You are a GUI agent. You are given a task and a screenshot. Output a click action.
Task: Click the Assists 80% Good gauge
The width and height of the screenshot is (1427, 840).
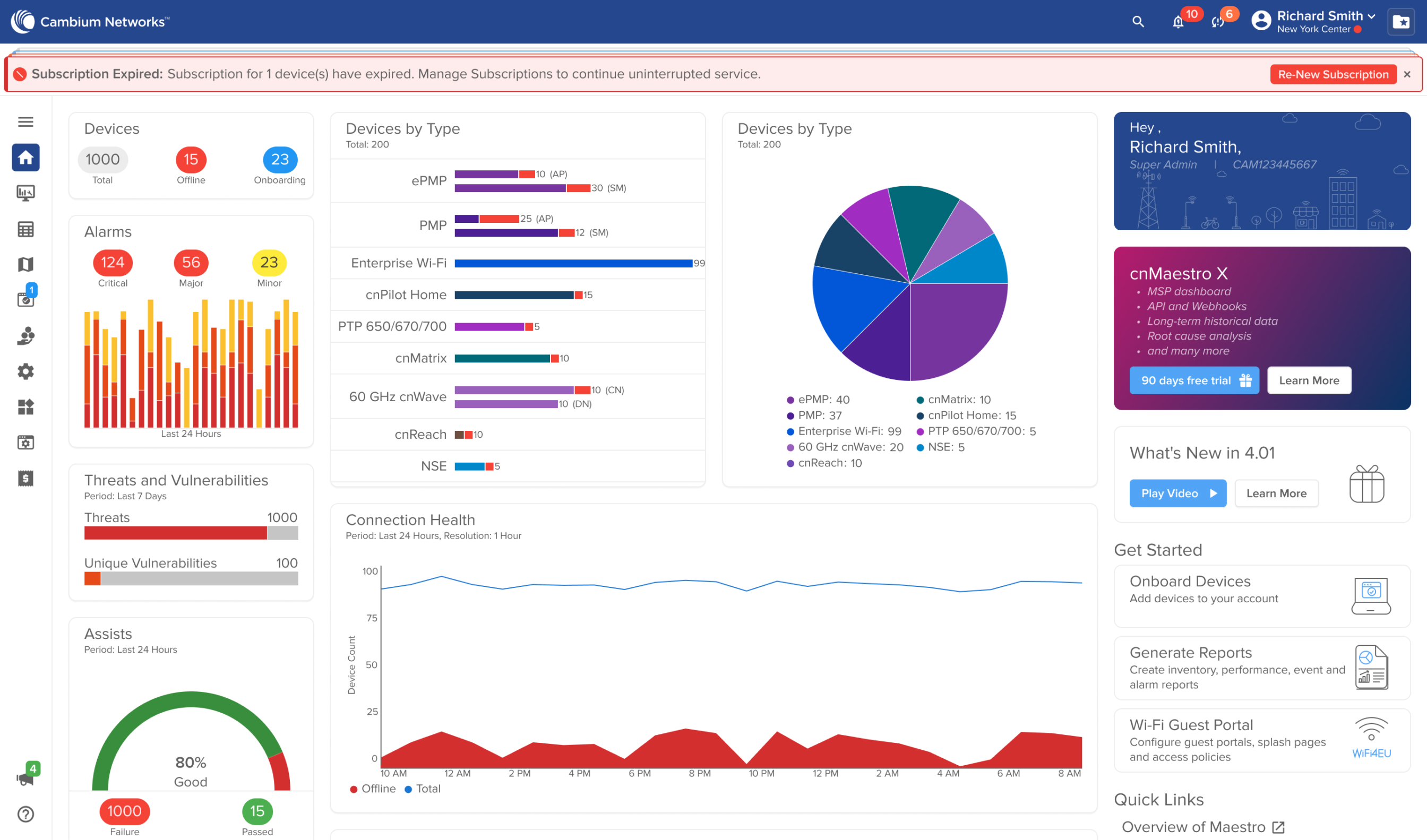point(191,740)
